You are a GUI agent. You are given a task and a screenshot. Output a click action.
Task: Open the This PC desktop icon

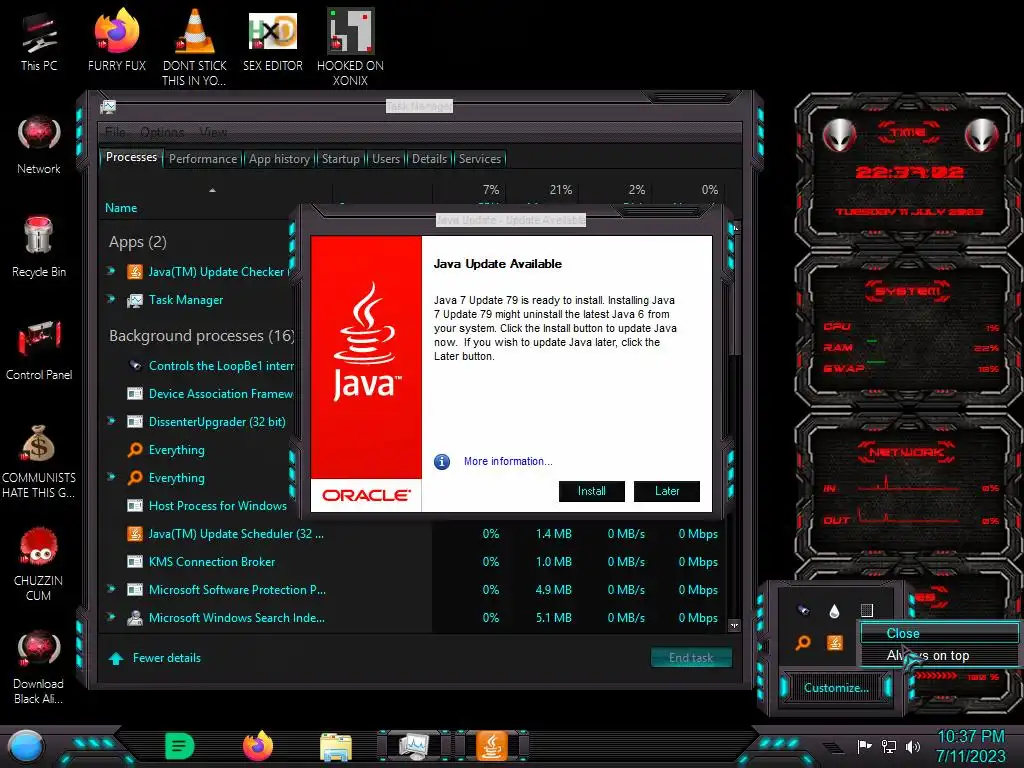(x=39, y=42)
